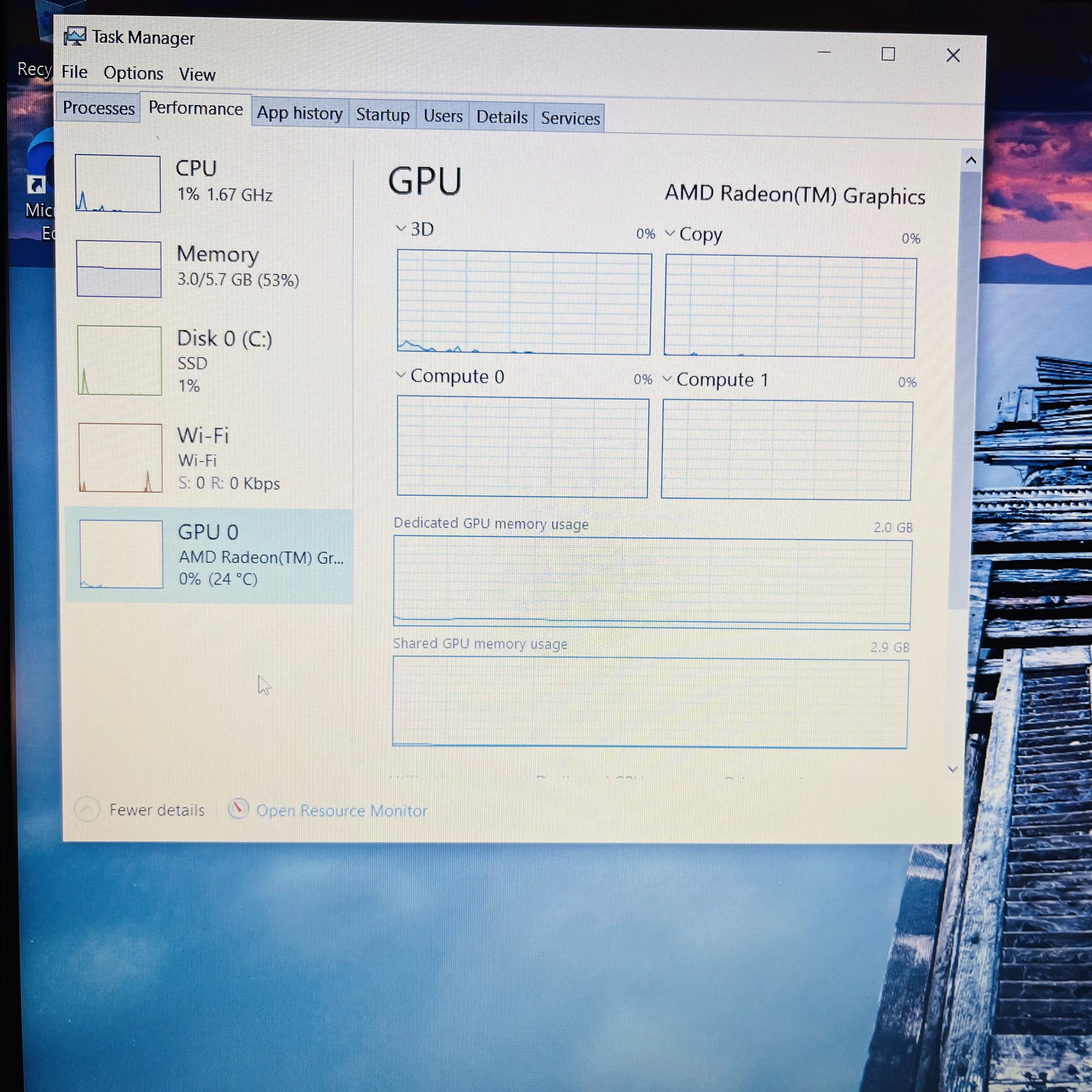Minimize the Task Manager window

click(824, 53)
